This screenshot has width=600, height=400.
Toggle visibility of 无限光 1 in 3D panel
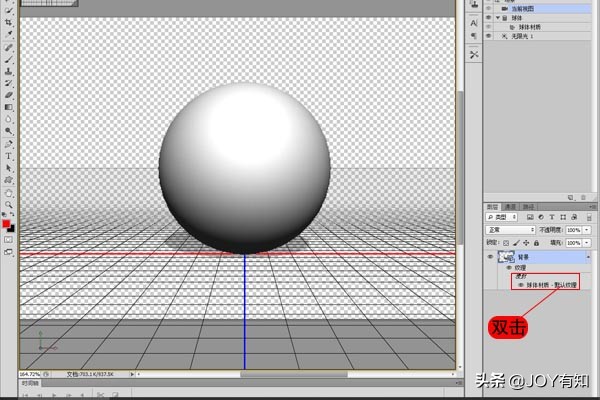[x=488, y=36]
